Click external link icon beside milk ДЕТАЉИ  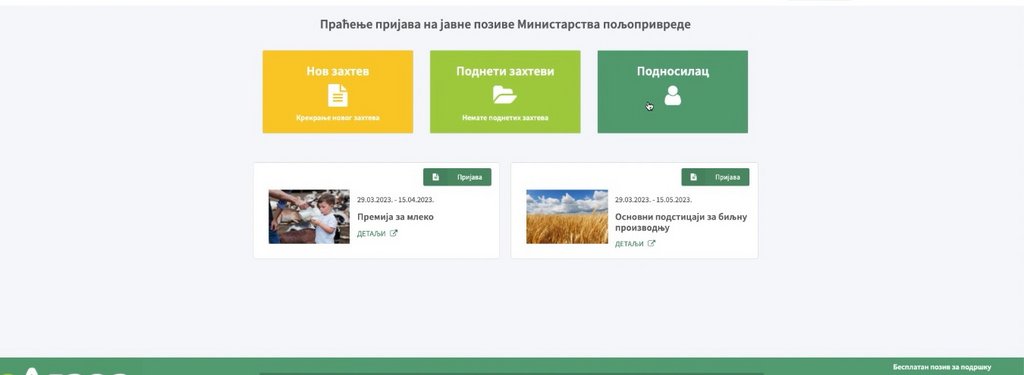click(393, 233)
